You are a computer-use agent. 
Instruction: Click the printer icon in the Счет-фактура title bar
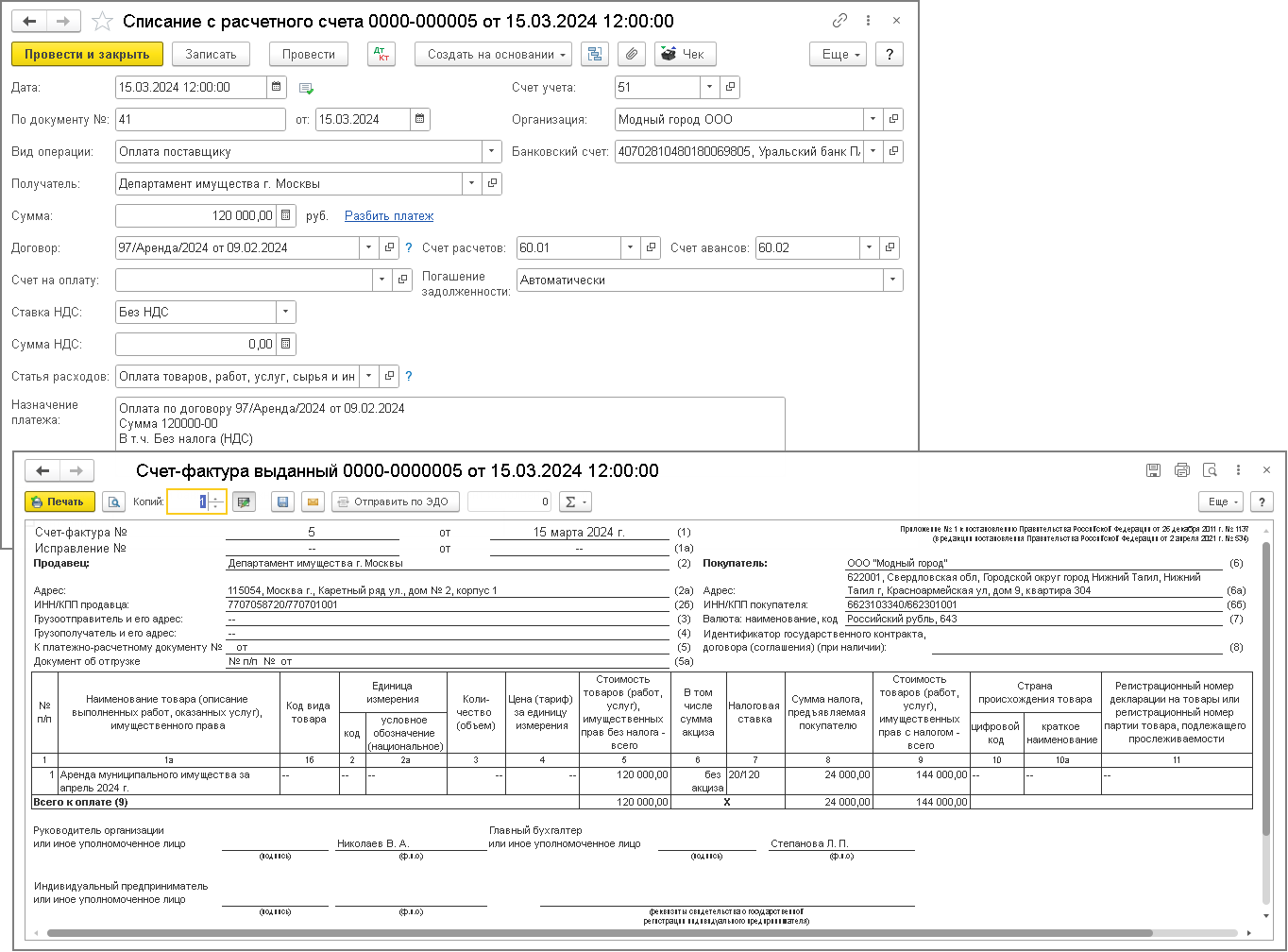pos(1181,470)
